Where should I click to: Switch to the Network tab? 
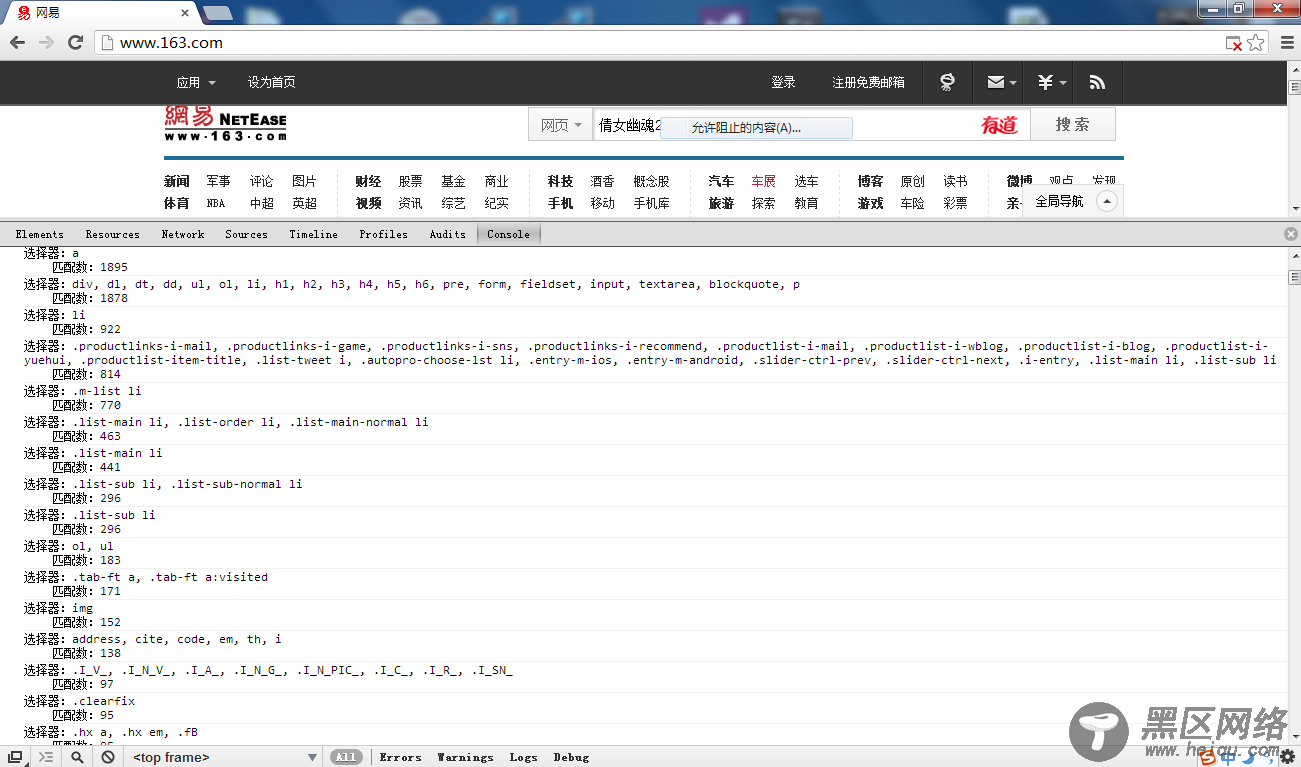click(183, 234)
